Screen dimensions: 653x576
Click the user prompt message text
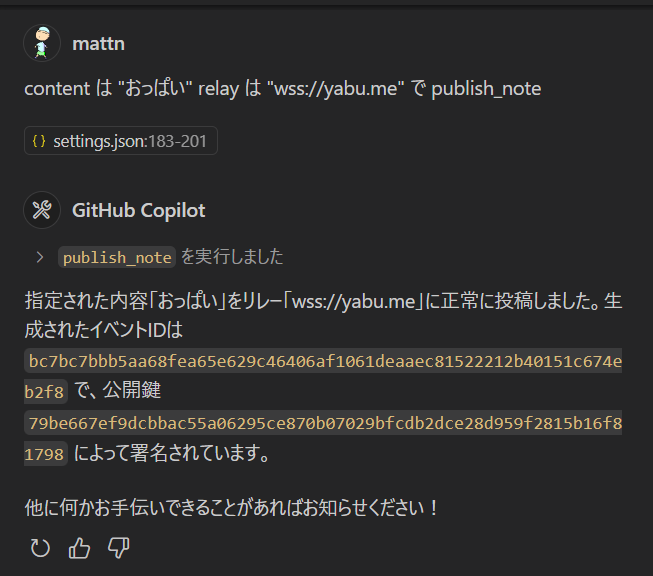pyautogui.click(x=283, y=88)
